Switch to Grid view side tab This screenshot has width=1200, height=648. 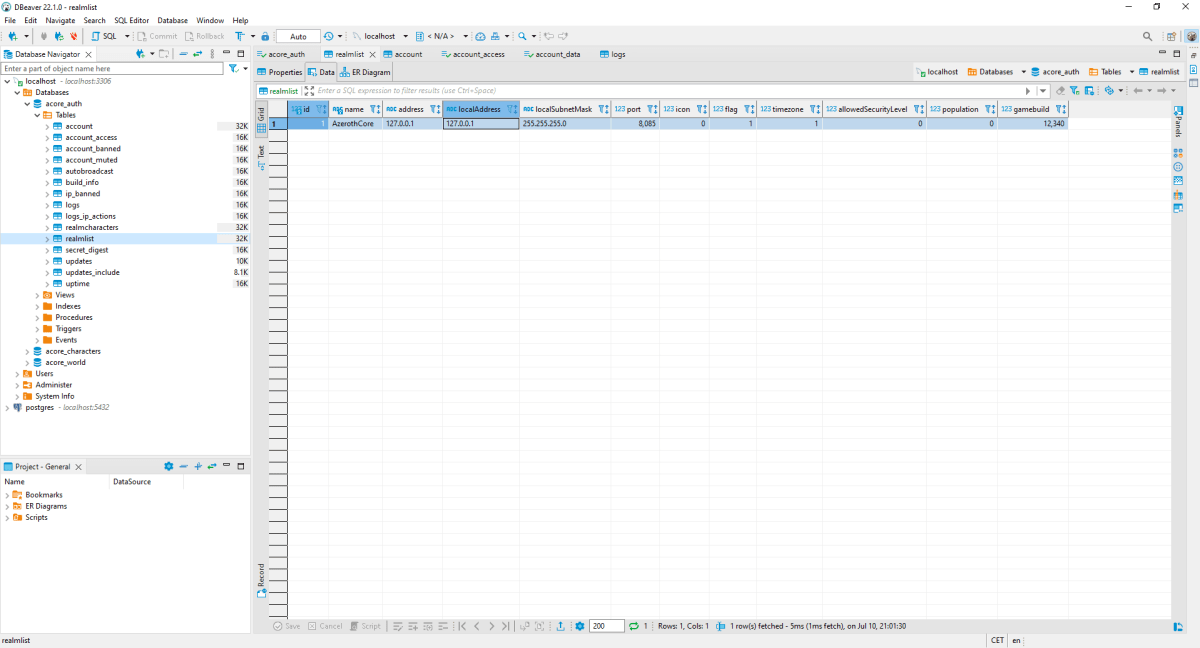click(x=262, y=119)
